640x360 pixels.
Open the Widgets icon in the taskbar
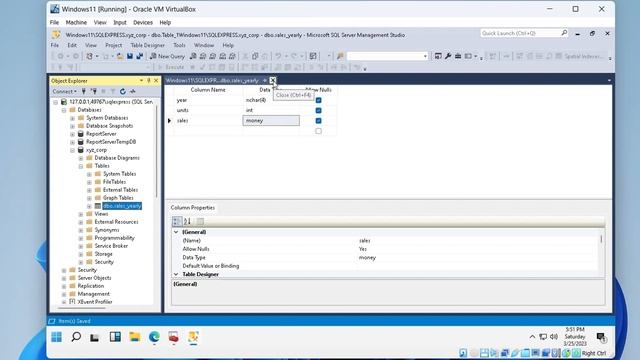tap(115, 337)
